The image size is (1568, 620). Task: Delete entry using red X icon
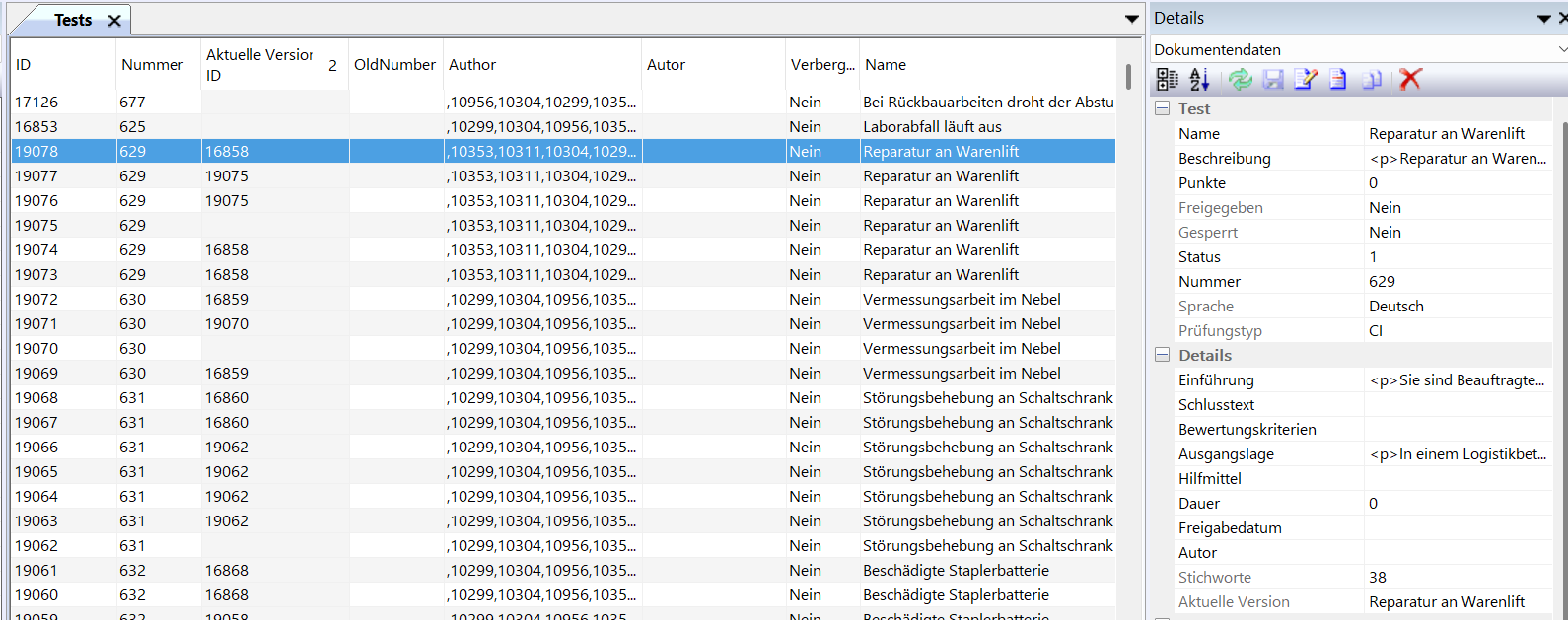1411,80
